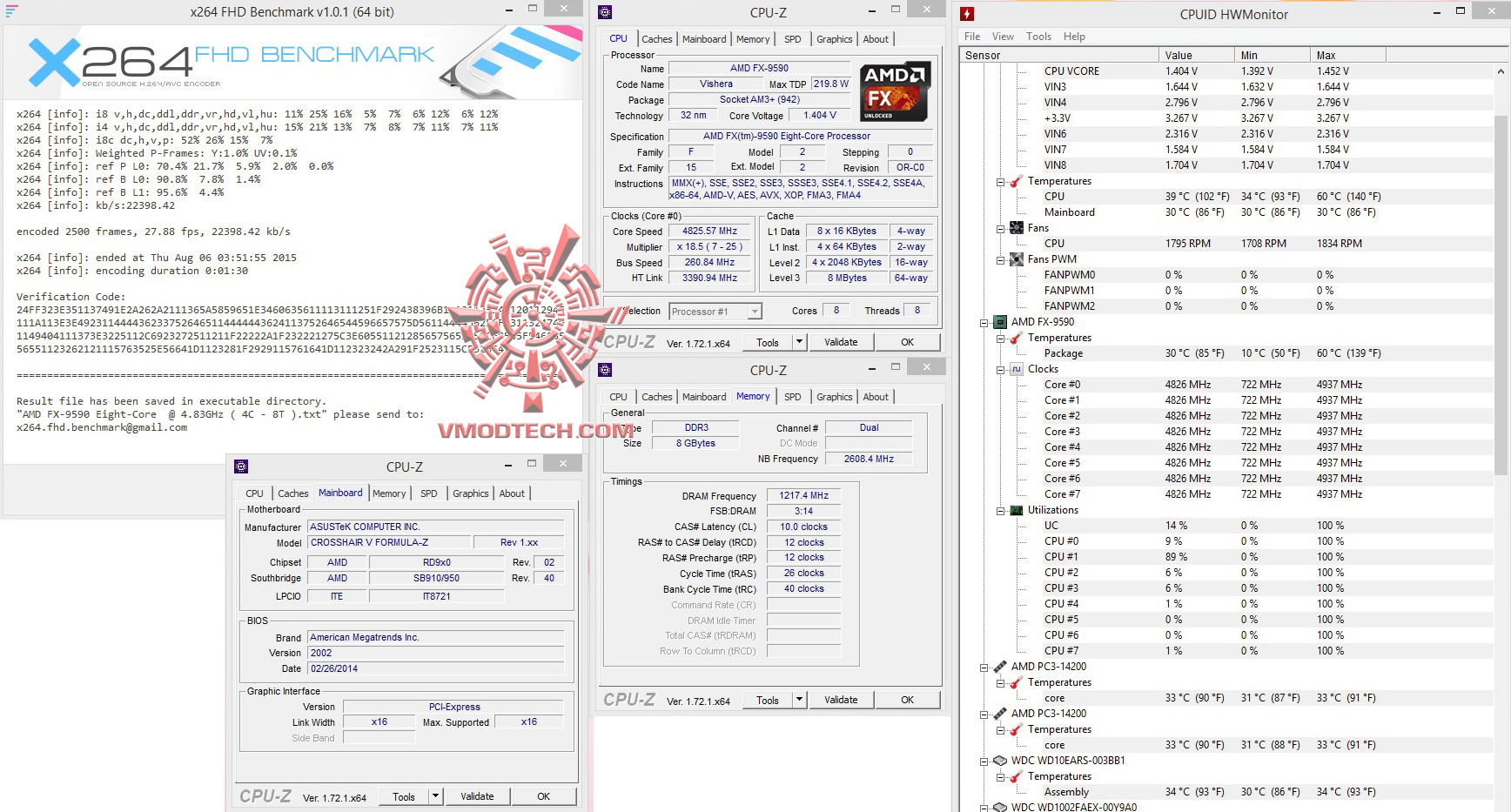Click Validate in the CPU-Z Mainboard tab window

click(477, 796)
